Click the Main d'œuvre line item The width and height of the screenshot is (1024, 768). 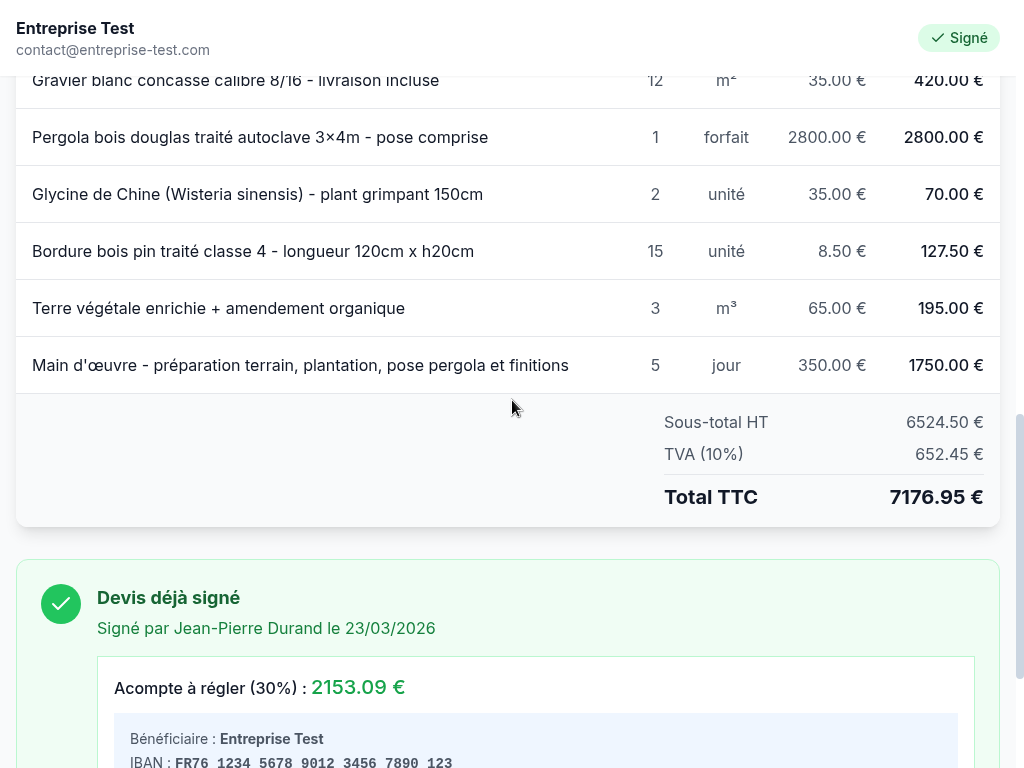click(x=300, y=365)
